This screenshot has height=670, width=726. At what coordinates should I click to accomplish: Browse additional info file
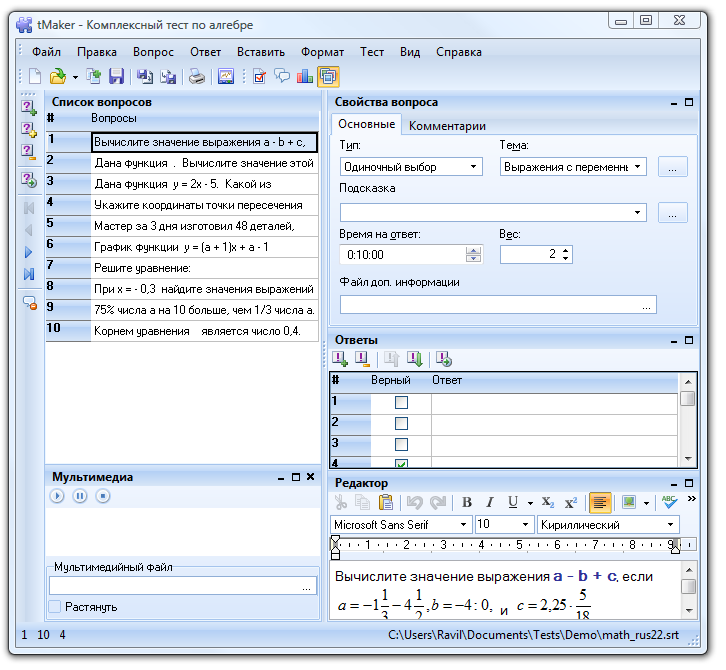[646, 305]
